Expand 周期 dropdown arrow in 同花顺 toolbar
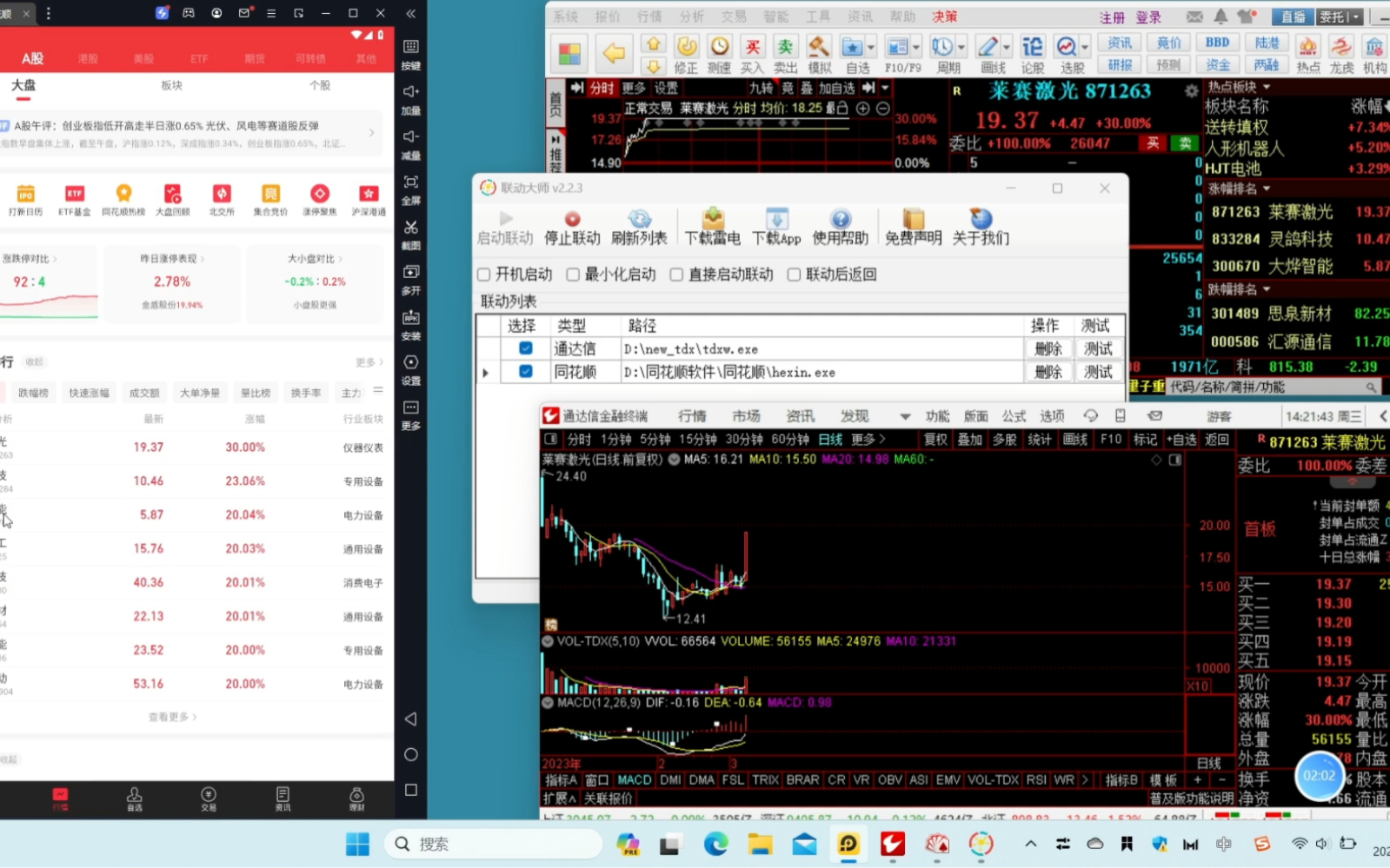This screenshot has width=1390, height=868. click(x=961, y=47)
